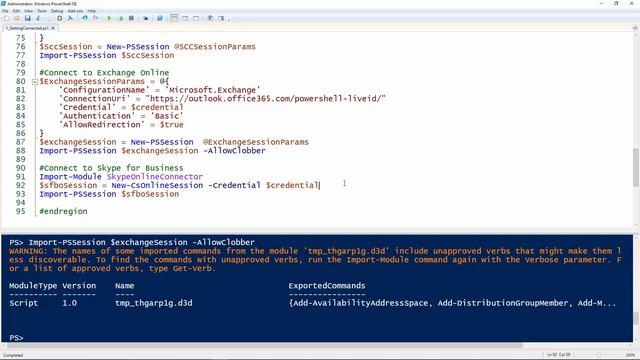
Task: Click the '#Connect to Exchange Online' comment
Action: (104, 73)
